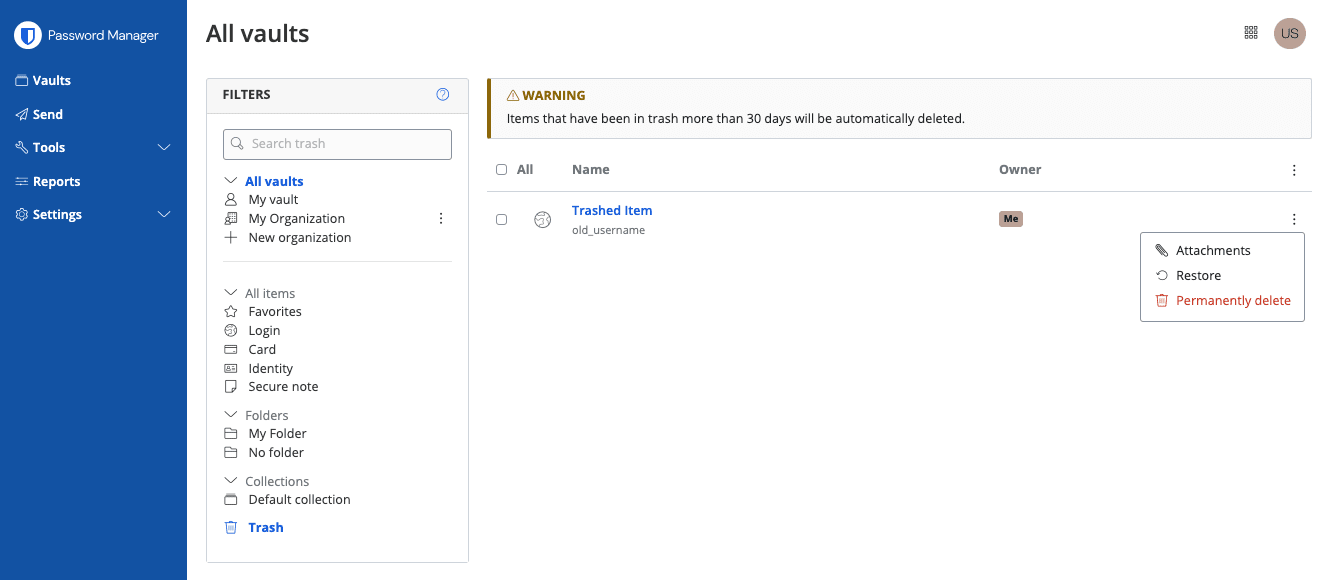Open the table header options menu

click(1294, 170)
